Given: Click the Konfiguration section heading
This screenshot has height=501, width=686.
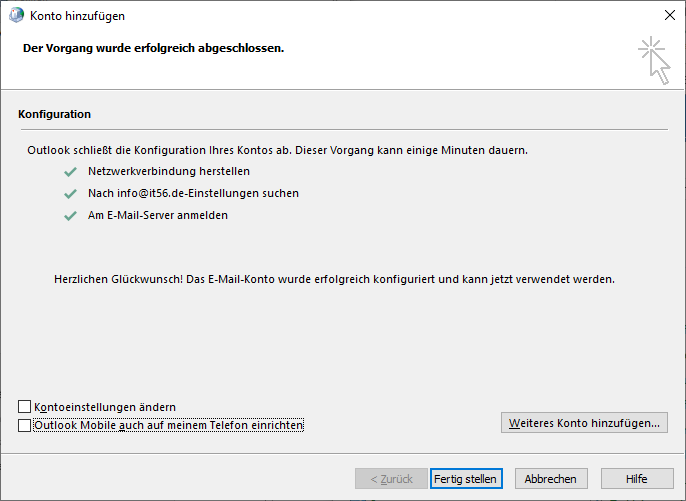Looking at the screenshot, I should 54,114.
